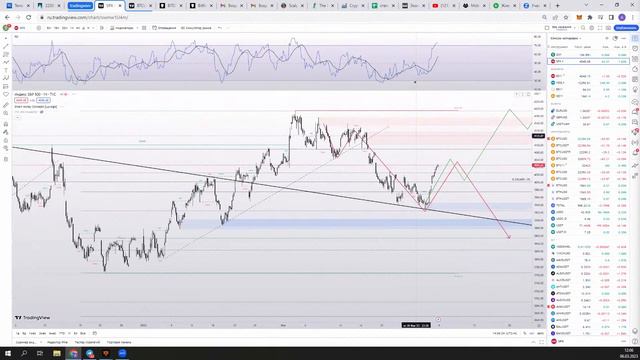
Task: Collapse the indicator legend chevron
Action: 18,117
